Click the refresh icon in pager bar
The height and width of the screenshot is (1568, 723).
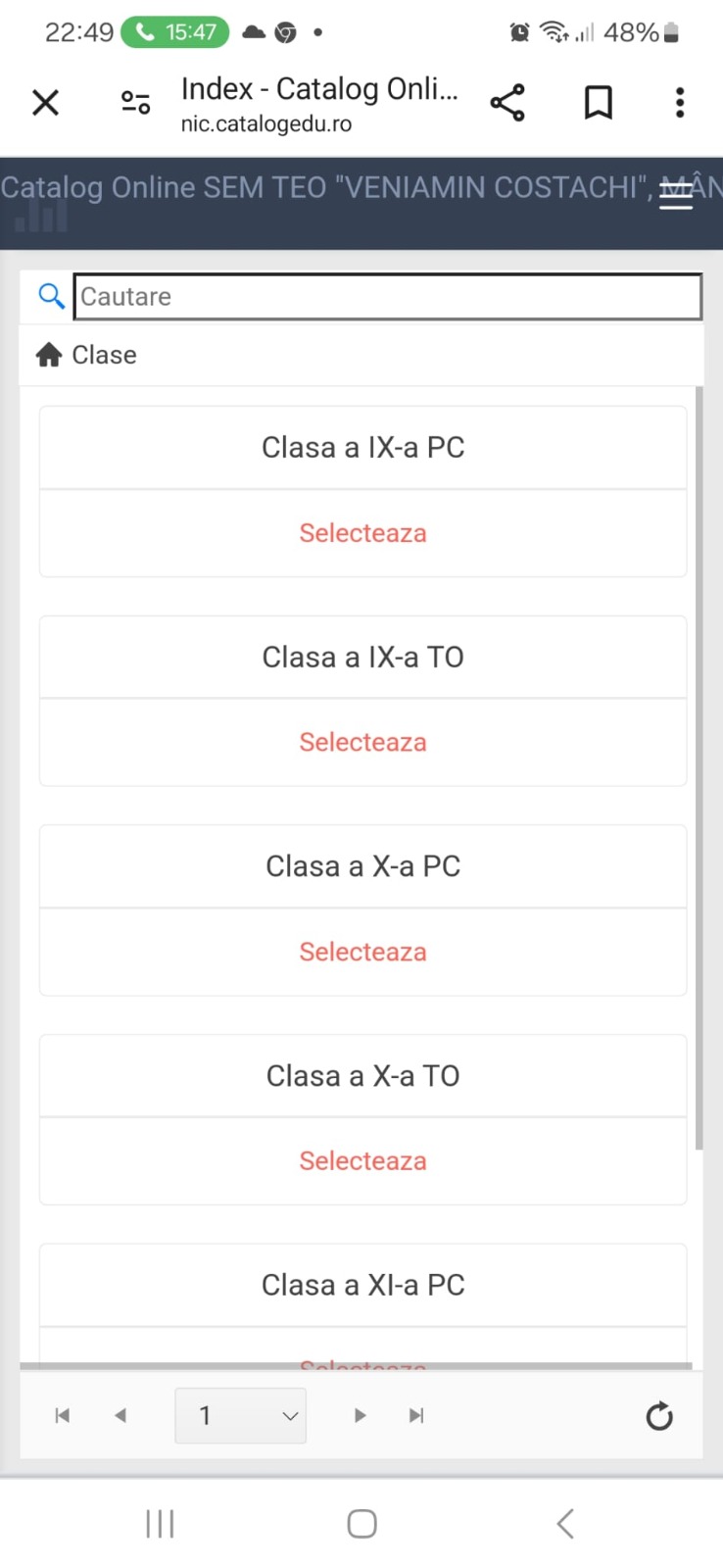(x=659, y=1416)
